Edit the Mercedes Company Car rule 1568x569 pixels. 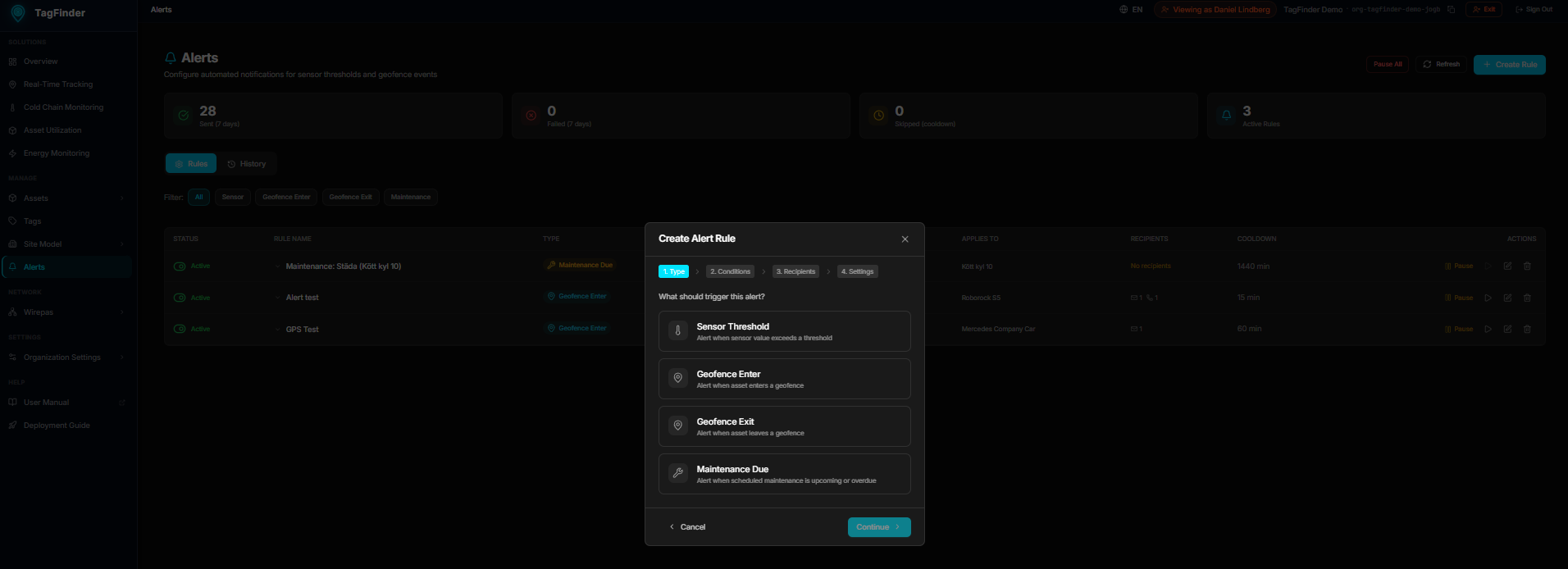coord(1507,329)
